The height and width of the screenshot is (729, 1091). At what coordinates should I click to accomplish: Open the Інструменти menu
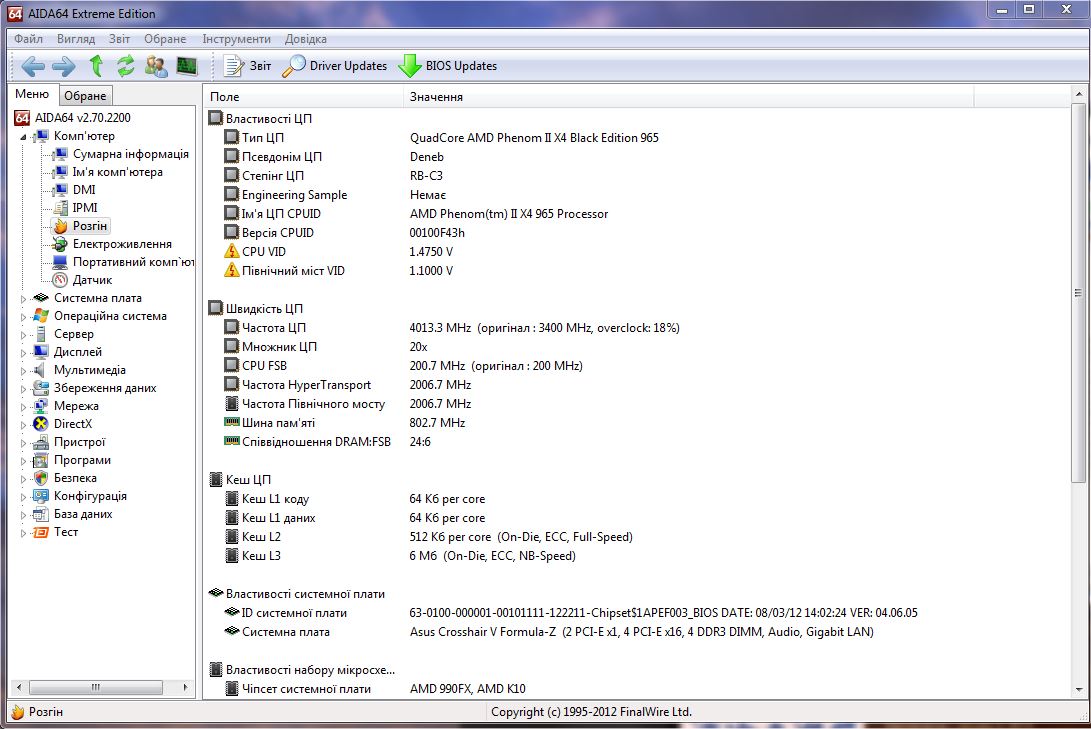point(237,39)
